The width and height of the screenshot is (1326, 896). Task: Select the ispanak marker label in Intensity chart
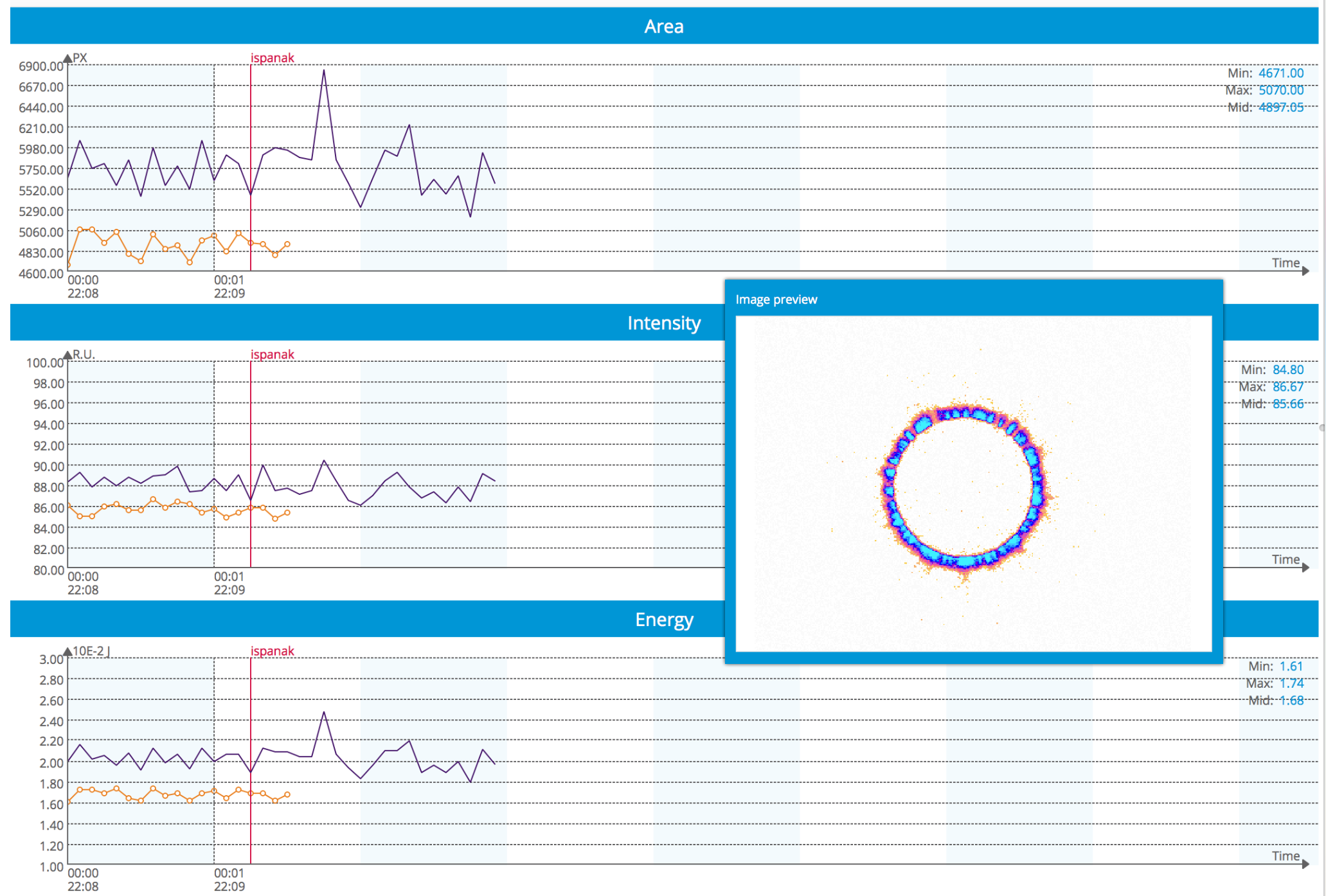(x=272, y=354)
